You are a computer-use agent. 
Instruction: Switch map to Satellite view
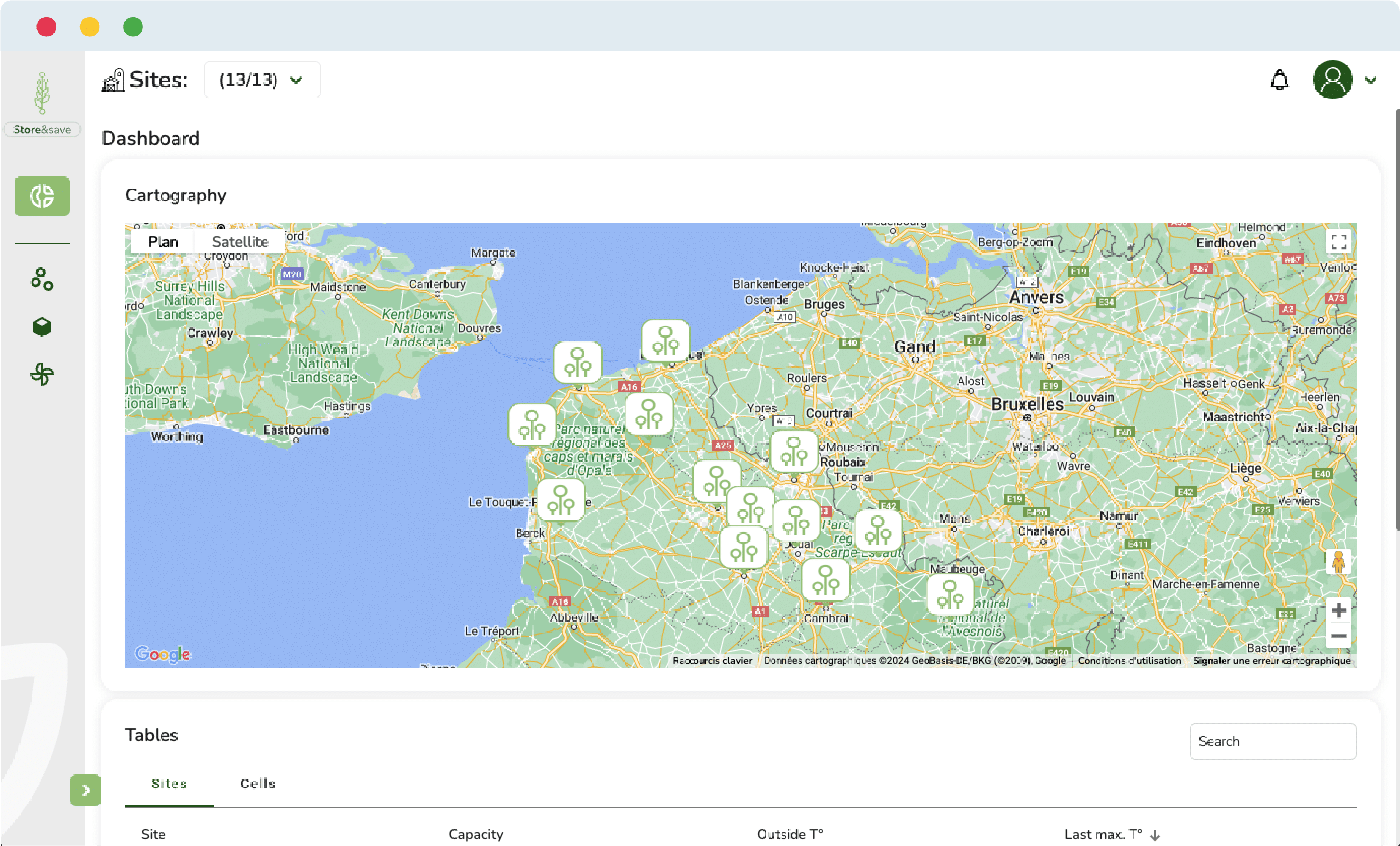point(240,241)
